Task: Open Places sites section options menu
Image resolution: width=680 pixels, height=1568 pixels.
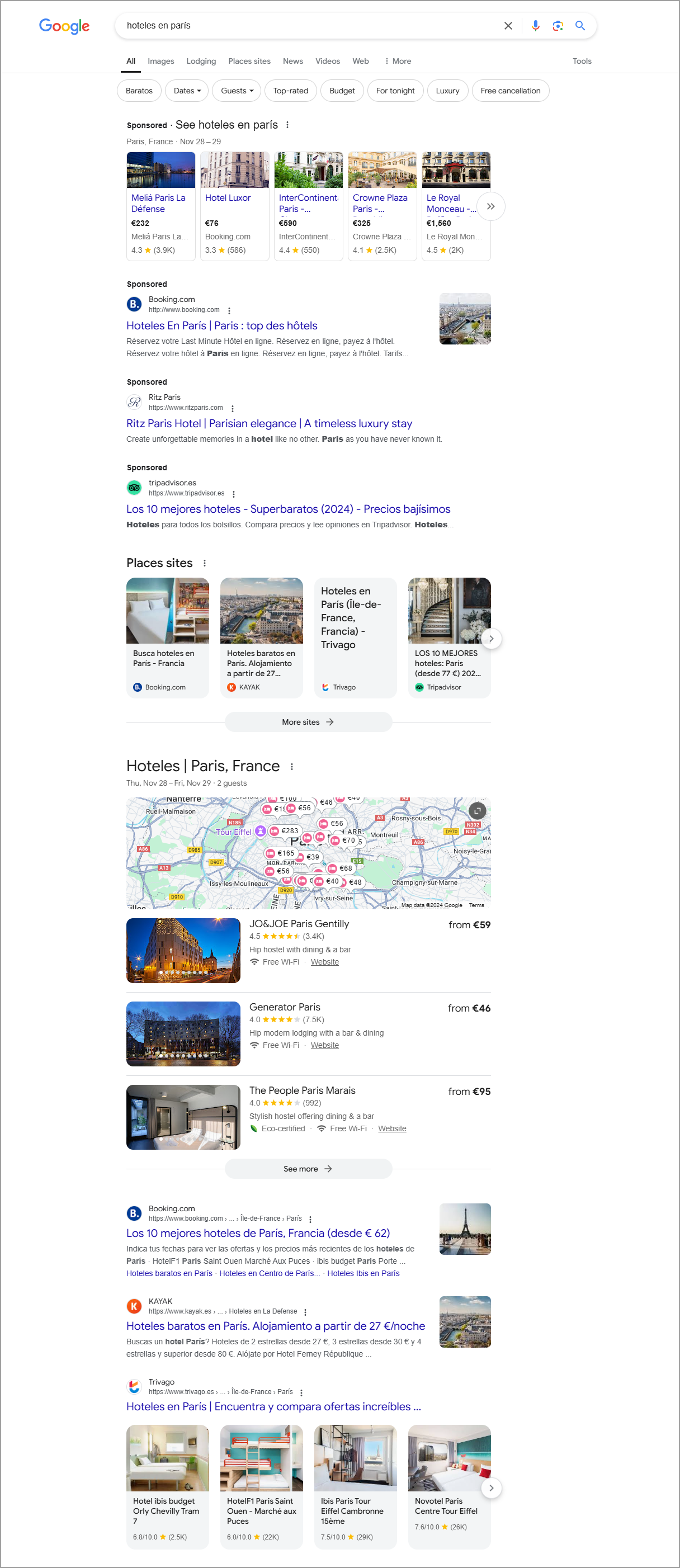Action: pos(205,563)
